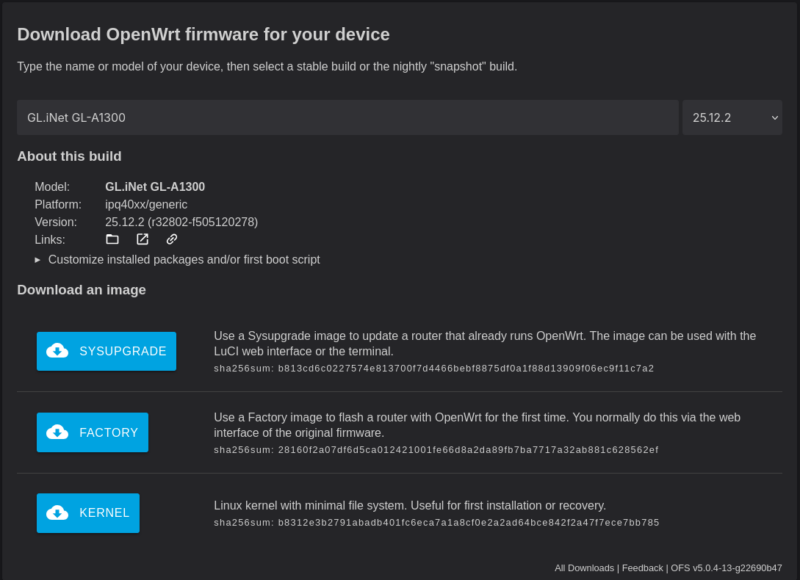
Task: Click the chain permalink icon
Action: click(x=172, y=240)
